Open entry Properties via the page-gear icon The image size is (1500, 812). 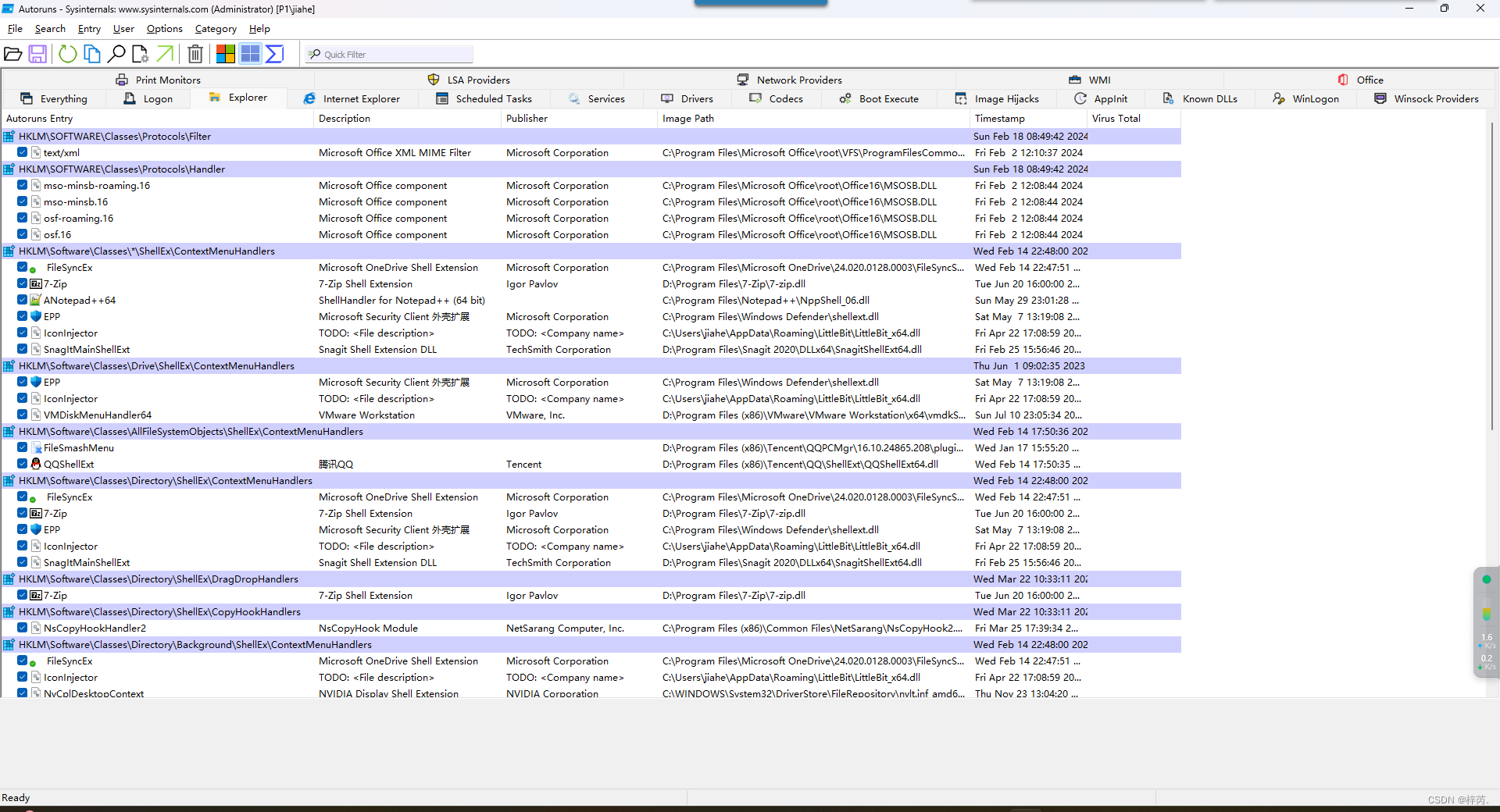click(x=141, y=54)
